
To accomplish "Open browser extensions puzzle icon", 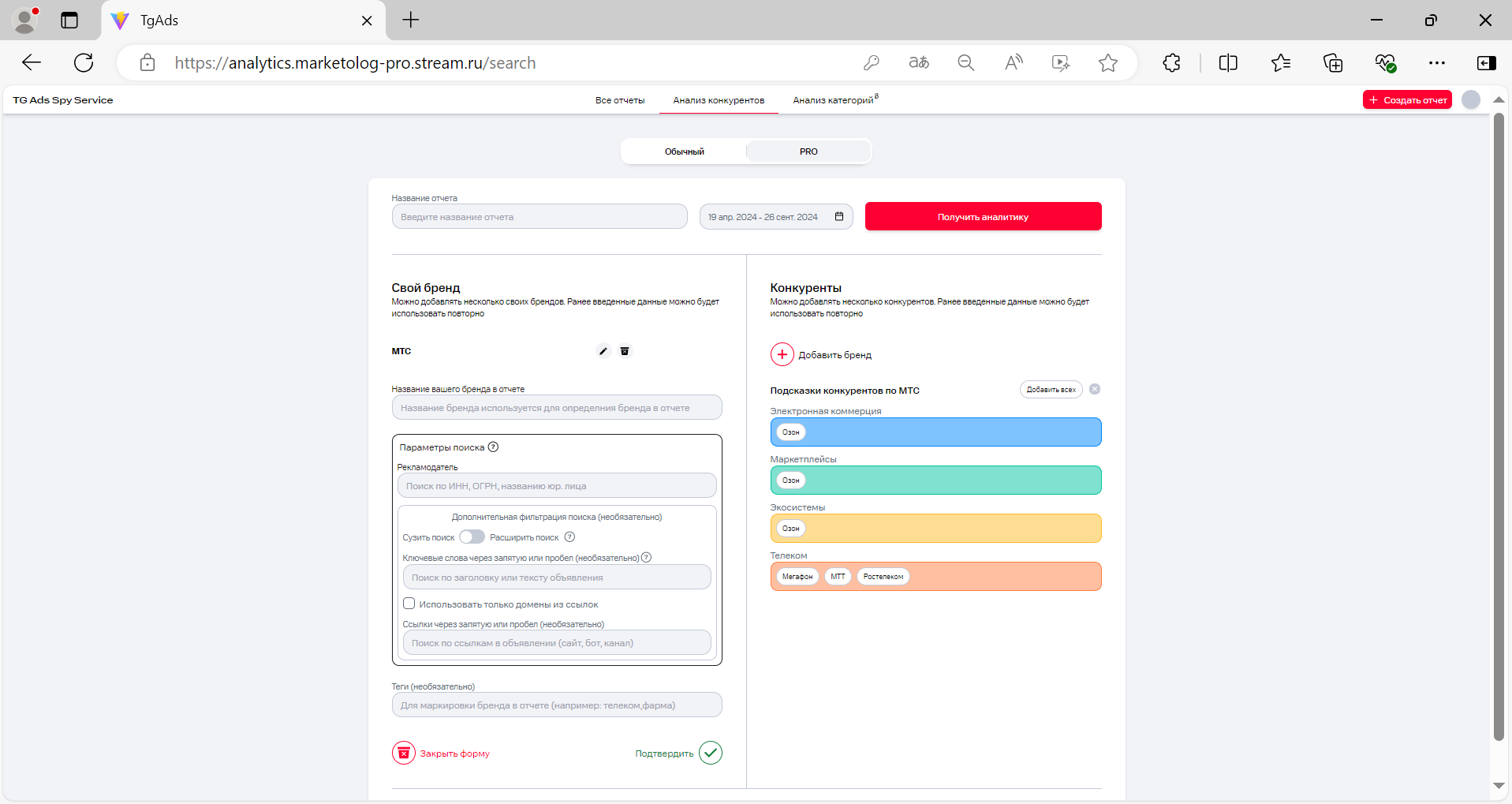I will tap(1172, 62).
